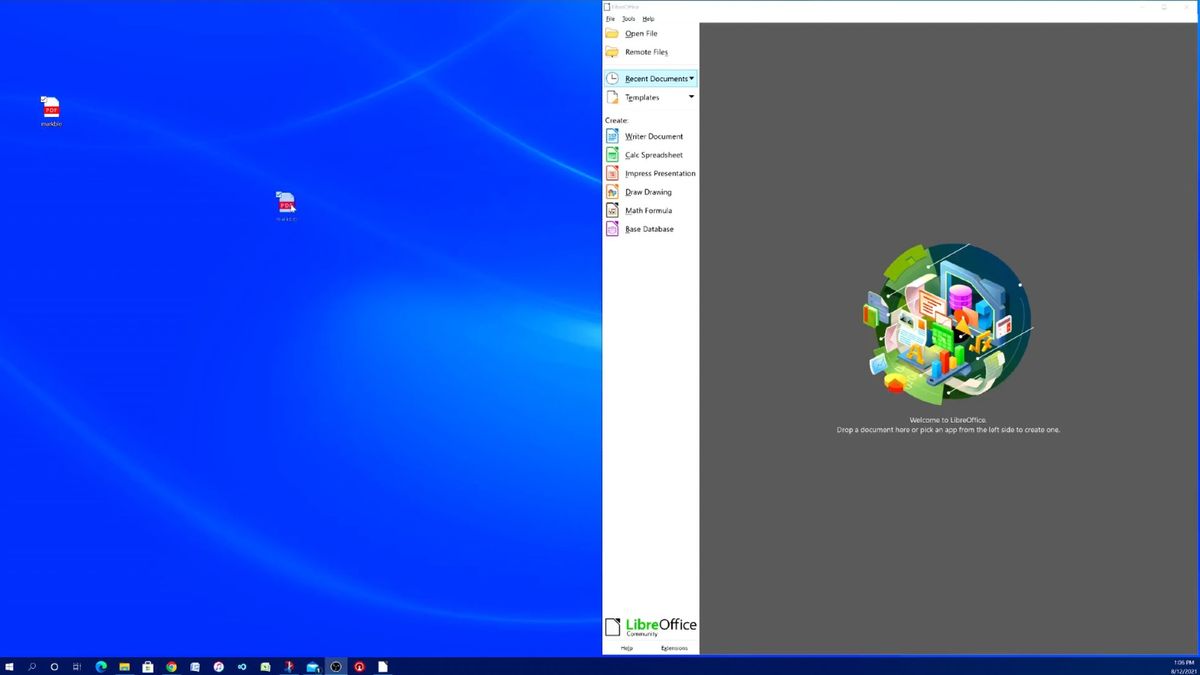This screenshot has height=675, width=1200.
Task: Open the Help menu
Action: point(647,18)
